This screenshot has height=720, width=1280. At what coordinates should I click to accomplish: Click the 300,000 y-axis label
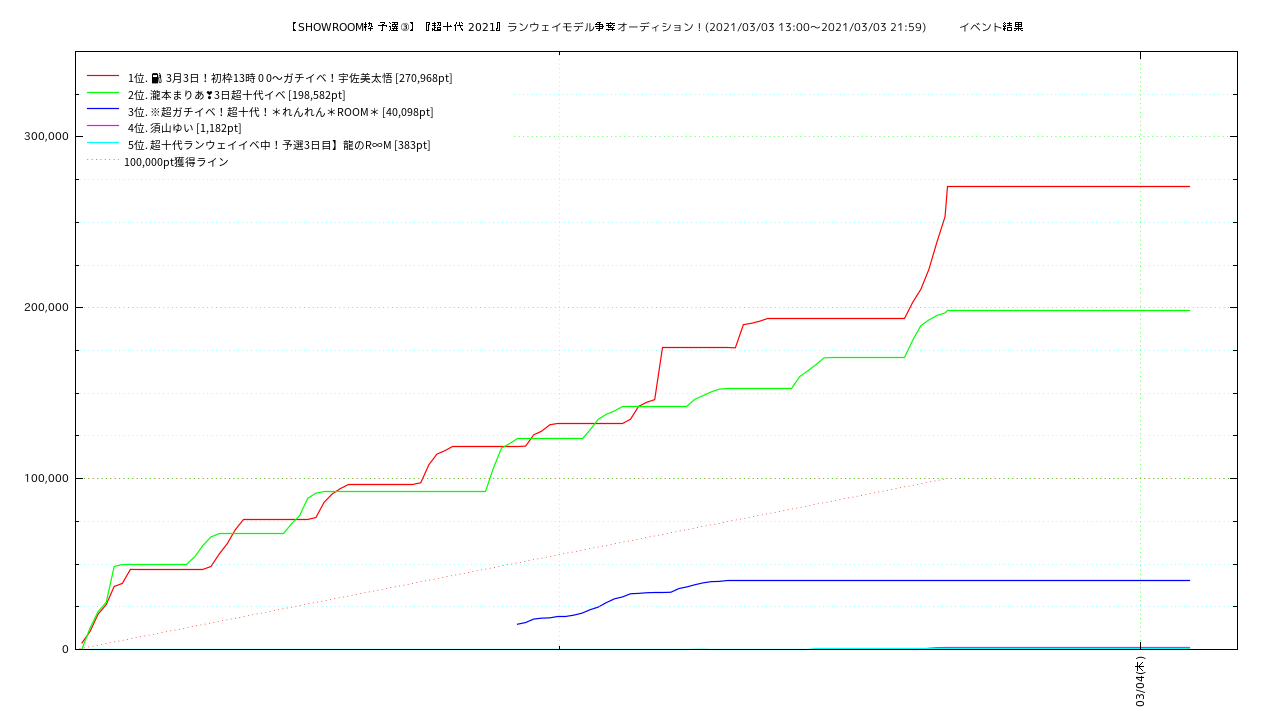click(45, 137)
